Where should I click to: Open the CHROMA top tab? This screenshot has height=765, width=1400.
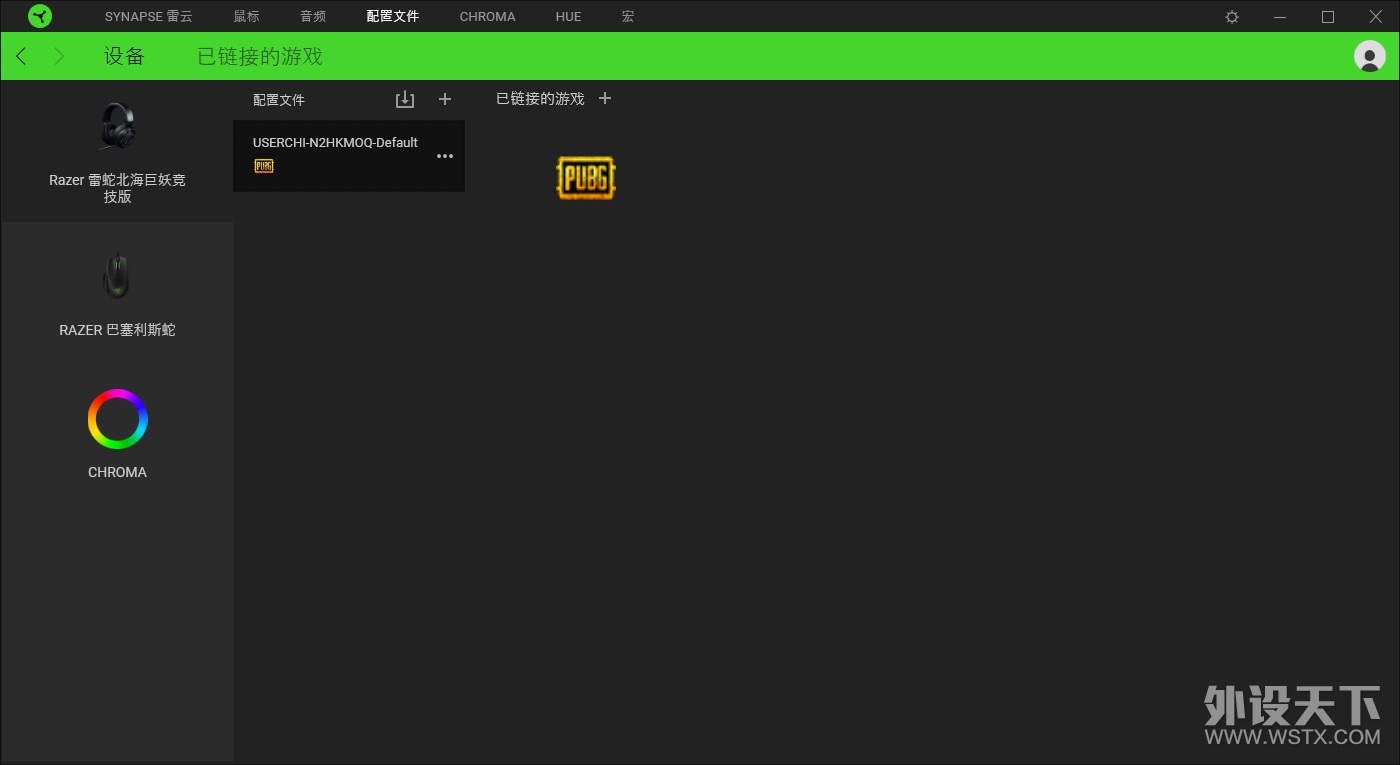point(487,17)
